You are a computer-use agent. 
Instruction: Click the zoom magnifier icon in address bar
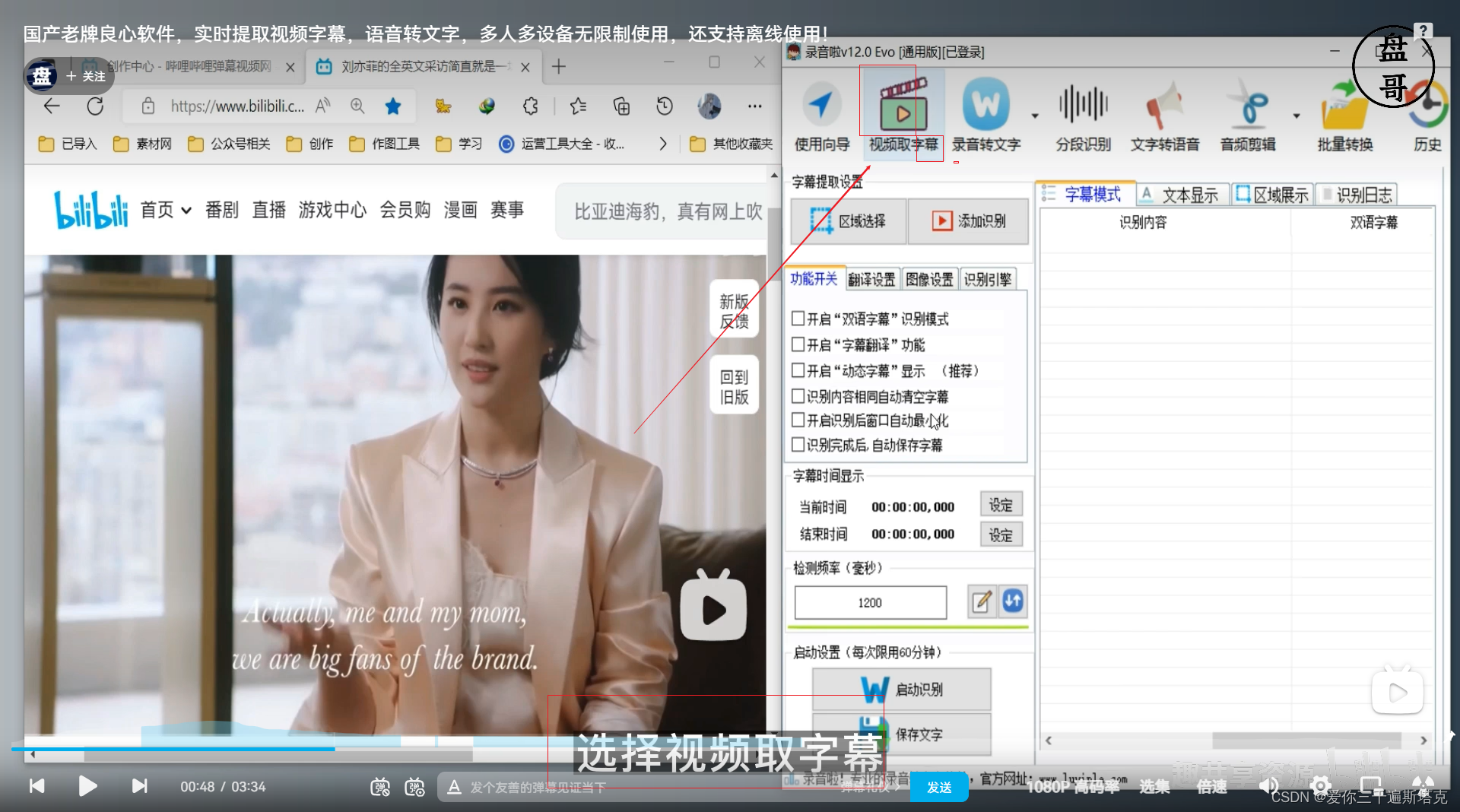coord(357,106)
